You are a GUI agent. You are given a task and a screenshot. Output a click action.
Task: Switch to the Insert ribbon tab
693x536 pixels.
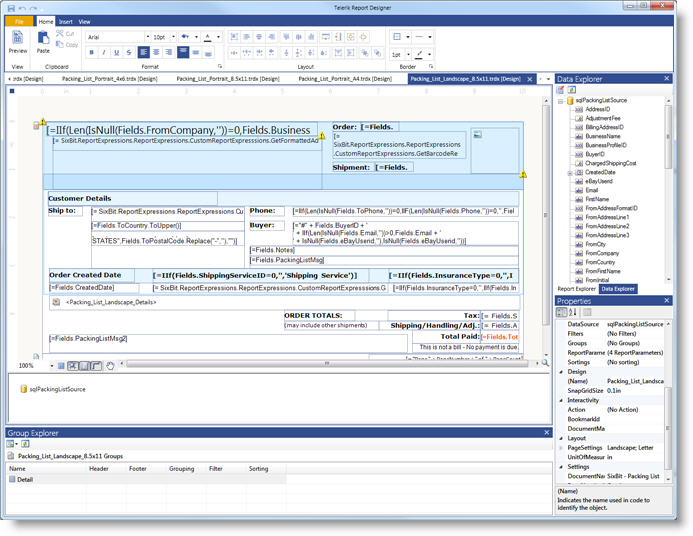(x=65, y=22)
